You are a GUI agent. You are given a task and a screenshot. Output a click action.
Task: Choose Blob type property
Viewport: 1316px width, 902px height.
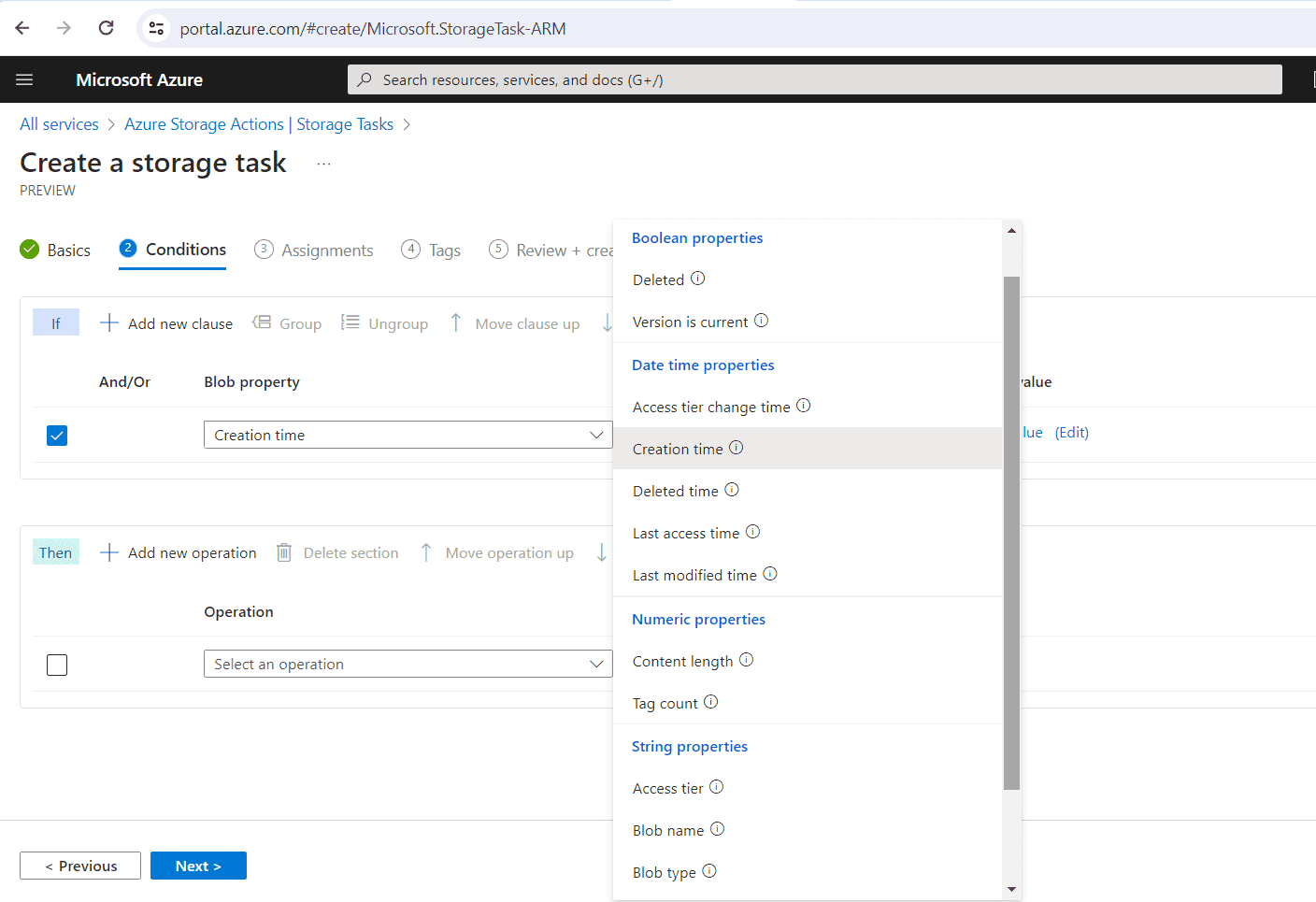coord(808,872)
